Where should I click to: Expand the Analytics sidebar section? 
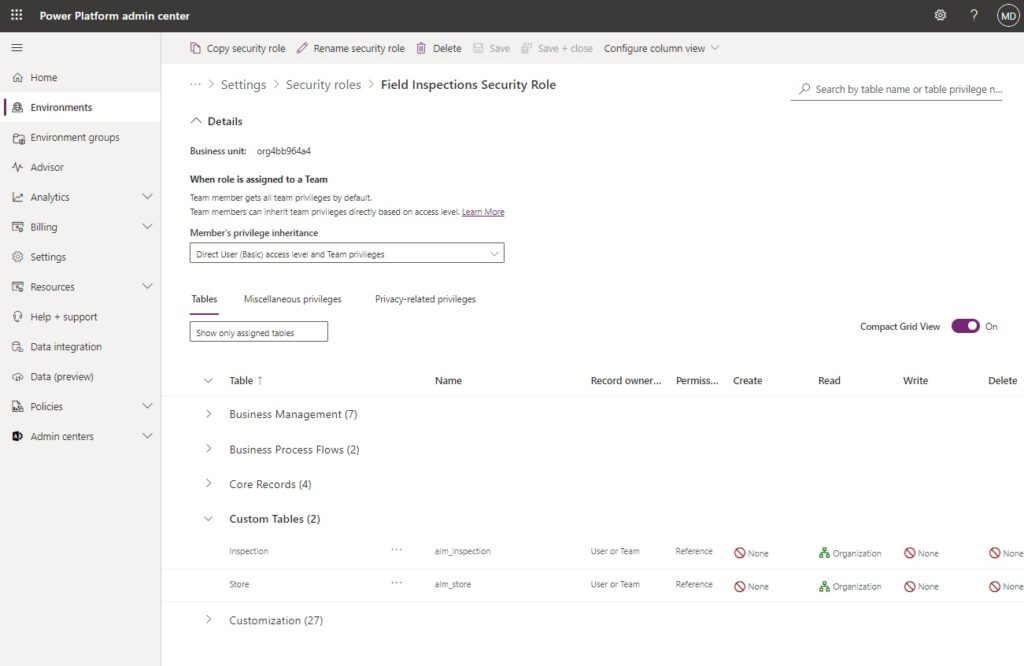[x=148, y=197]
